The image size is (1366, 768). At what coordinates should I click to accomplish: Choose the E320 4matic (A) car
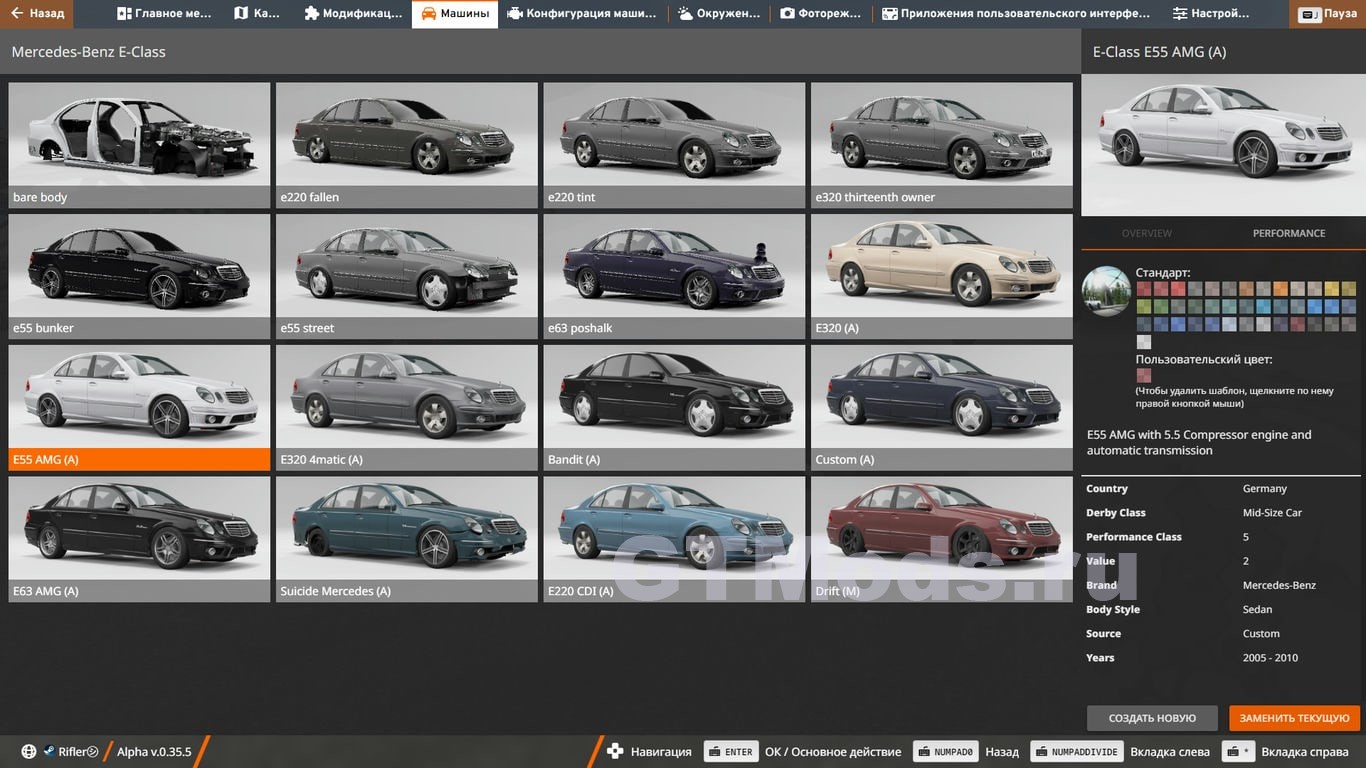coord(407,408)
